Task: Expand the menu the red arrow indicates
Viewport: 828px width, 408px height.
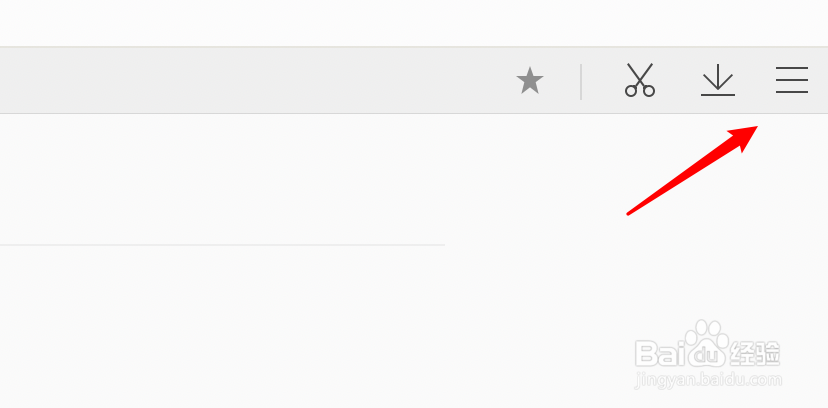Action: [792, 80]
